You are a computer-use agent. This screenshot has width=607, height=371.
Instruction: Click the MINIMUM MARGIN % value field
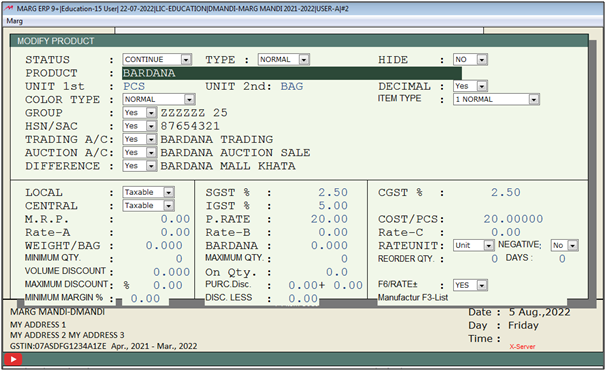point(145,299)
